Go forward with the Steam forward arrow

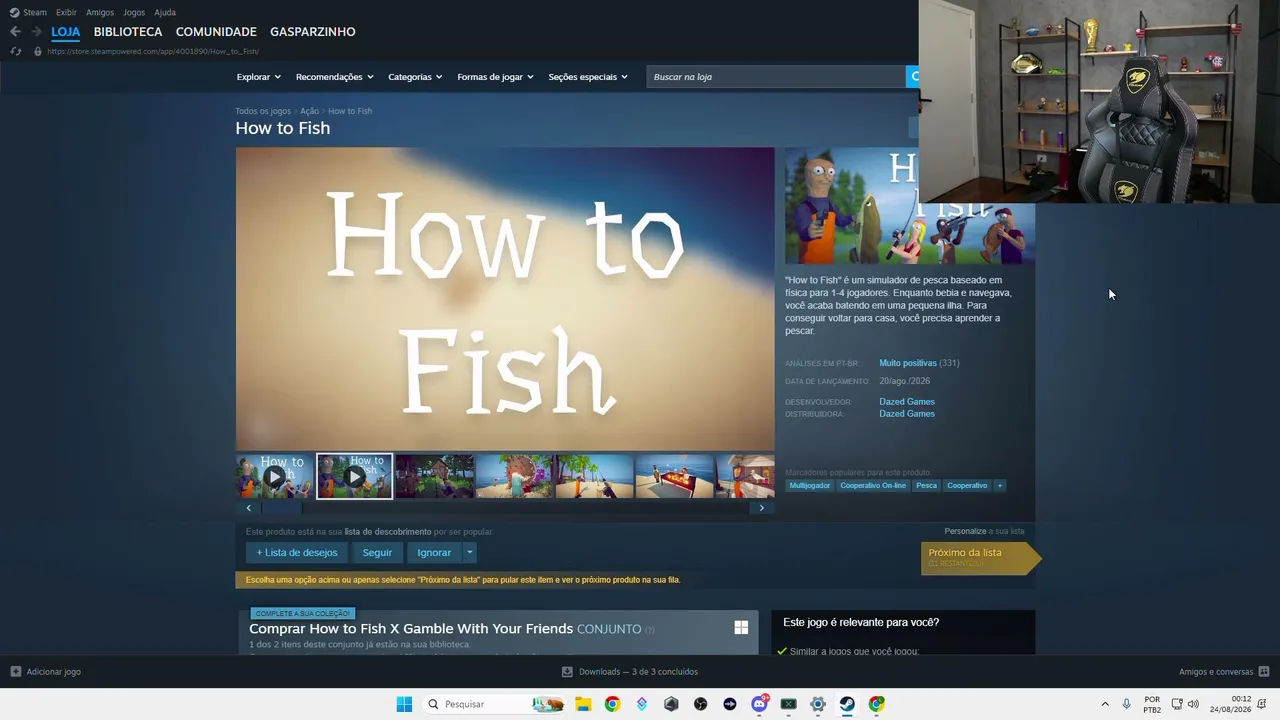[x=37, y=32]
